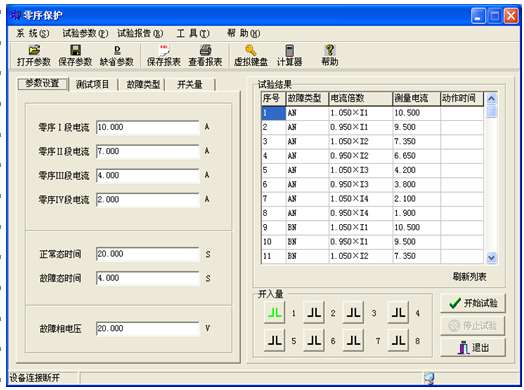Image resolution: width=524 pixels, height=390 pixels.
Task: Edit the 故障态时间 field
Action: [x=148, y=278]
